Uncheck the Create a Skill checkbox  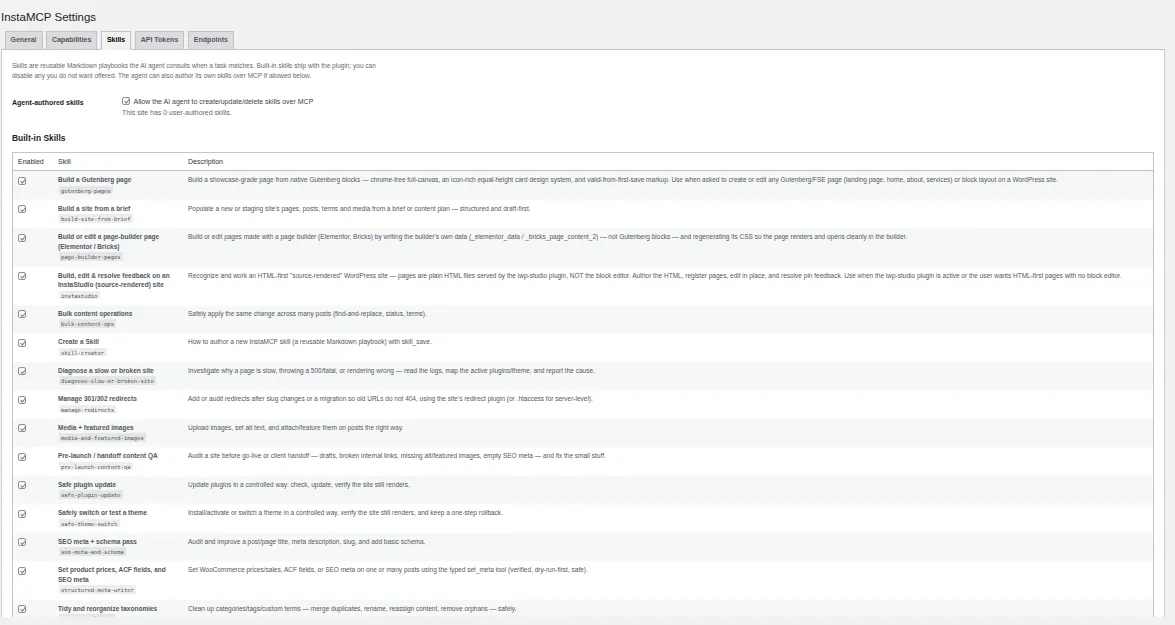point(22,342)
